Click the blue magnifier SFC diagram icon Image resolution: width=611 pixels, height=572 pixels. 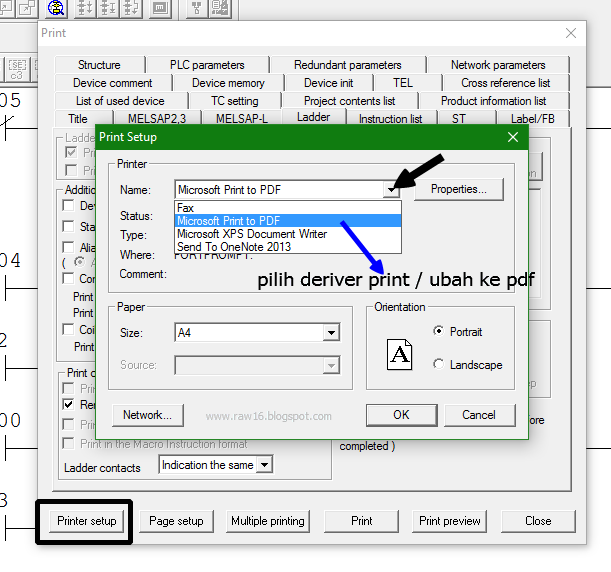tap(56, 7)
